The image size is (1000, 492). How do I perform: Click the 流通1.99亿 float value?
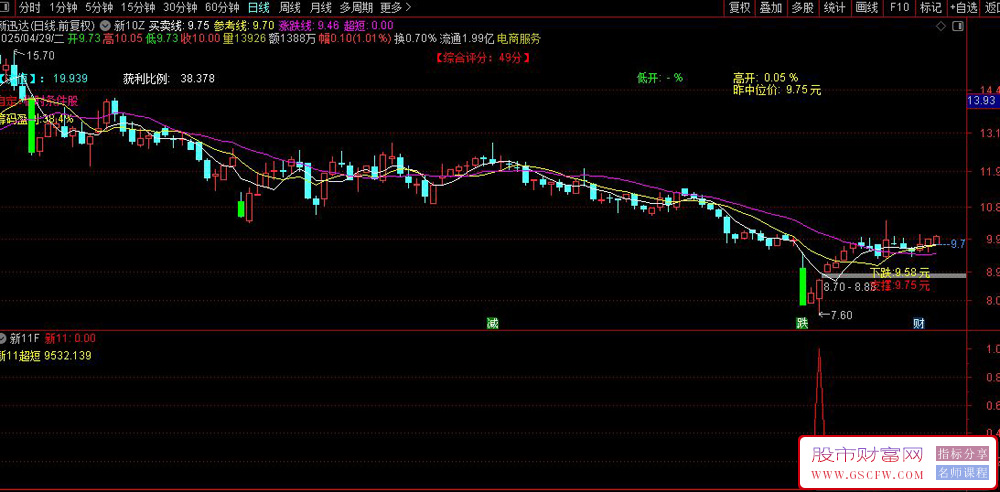tap(466, 38)
